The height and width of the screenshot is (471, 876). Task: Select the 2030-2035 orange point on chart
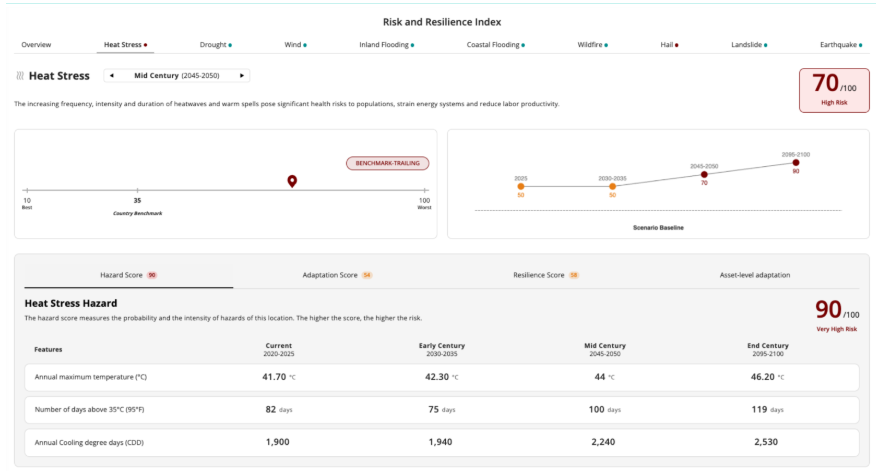point(612,186)
